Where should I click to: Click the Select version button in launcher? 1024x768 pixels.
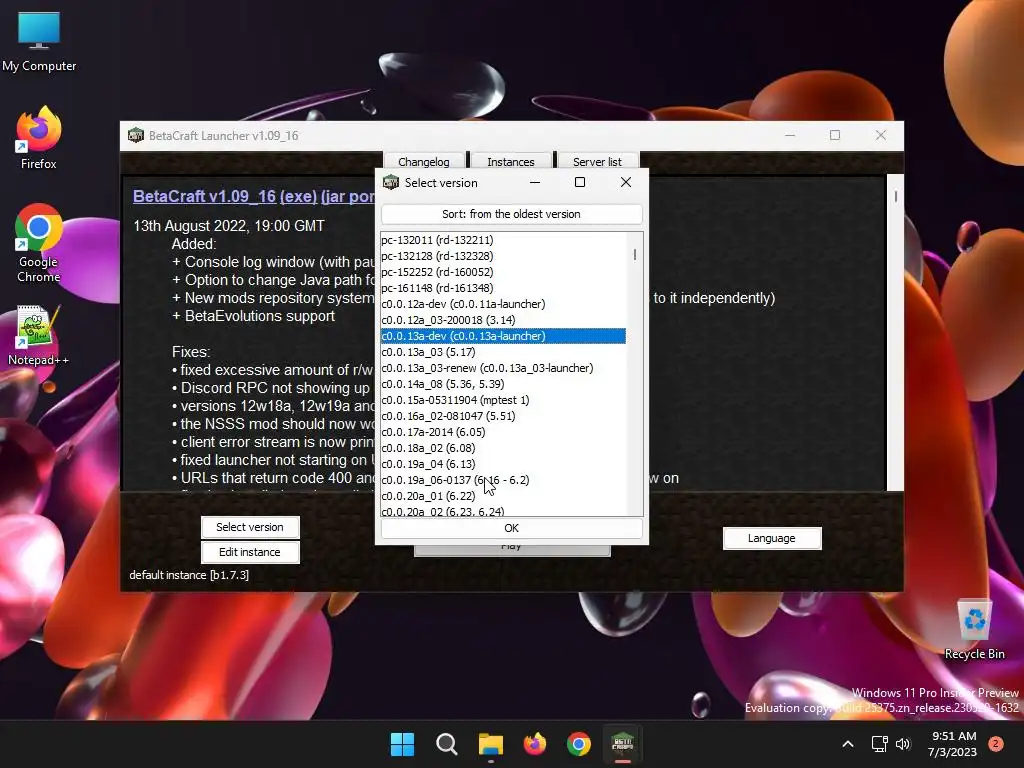pos(250,527)
